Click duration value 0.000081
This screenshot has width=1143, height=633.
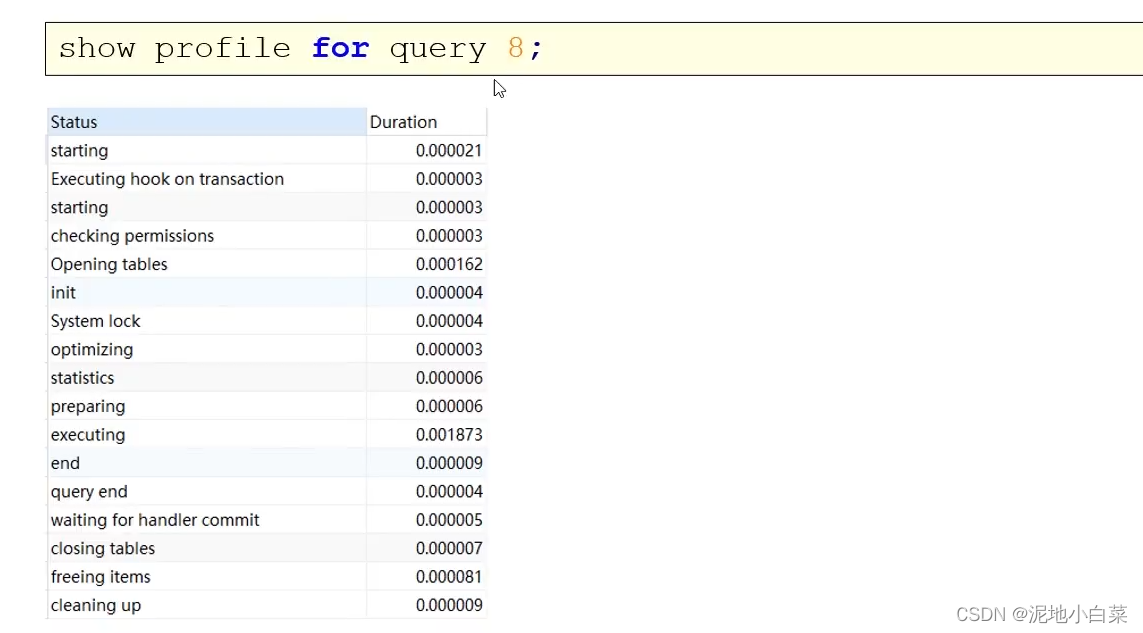click(449, 577)
